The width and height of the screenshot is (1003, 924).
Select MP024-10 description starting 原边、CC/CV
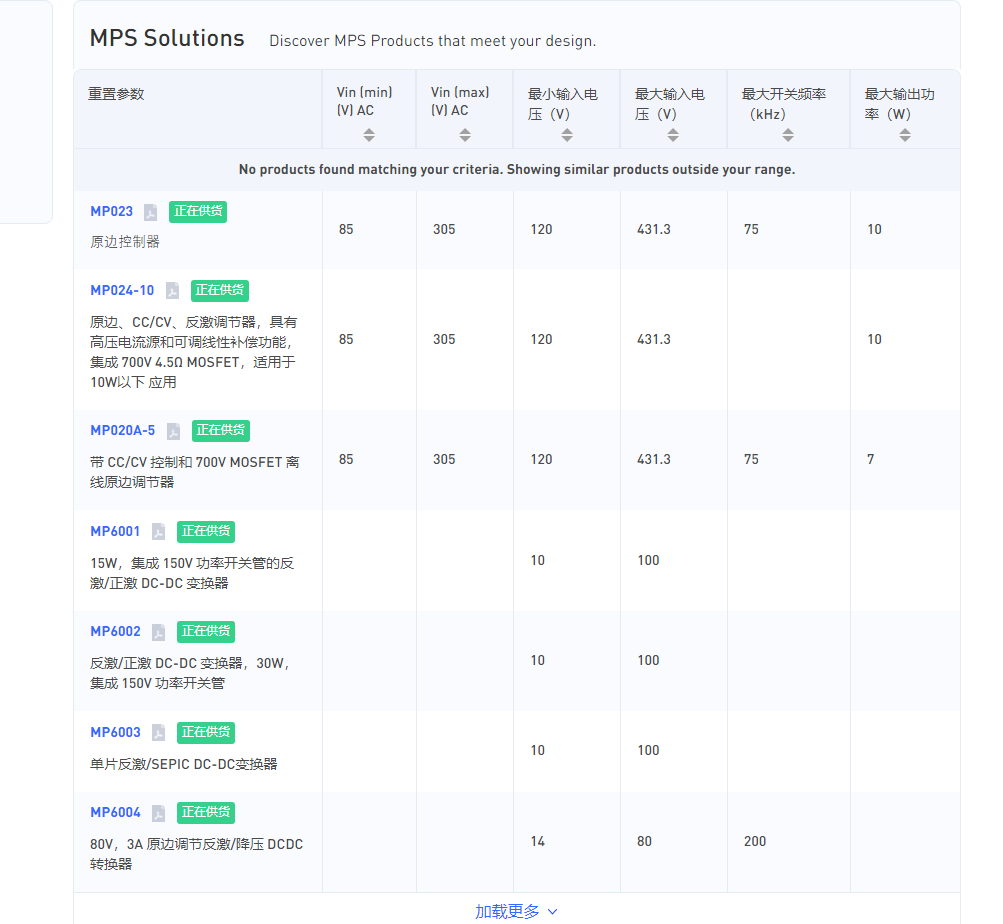[x=194, y=352]
